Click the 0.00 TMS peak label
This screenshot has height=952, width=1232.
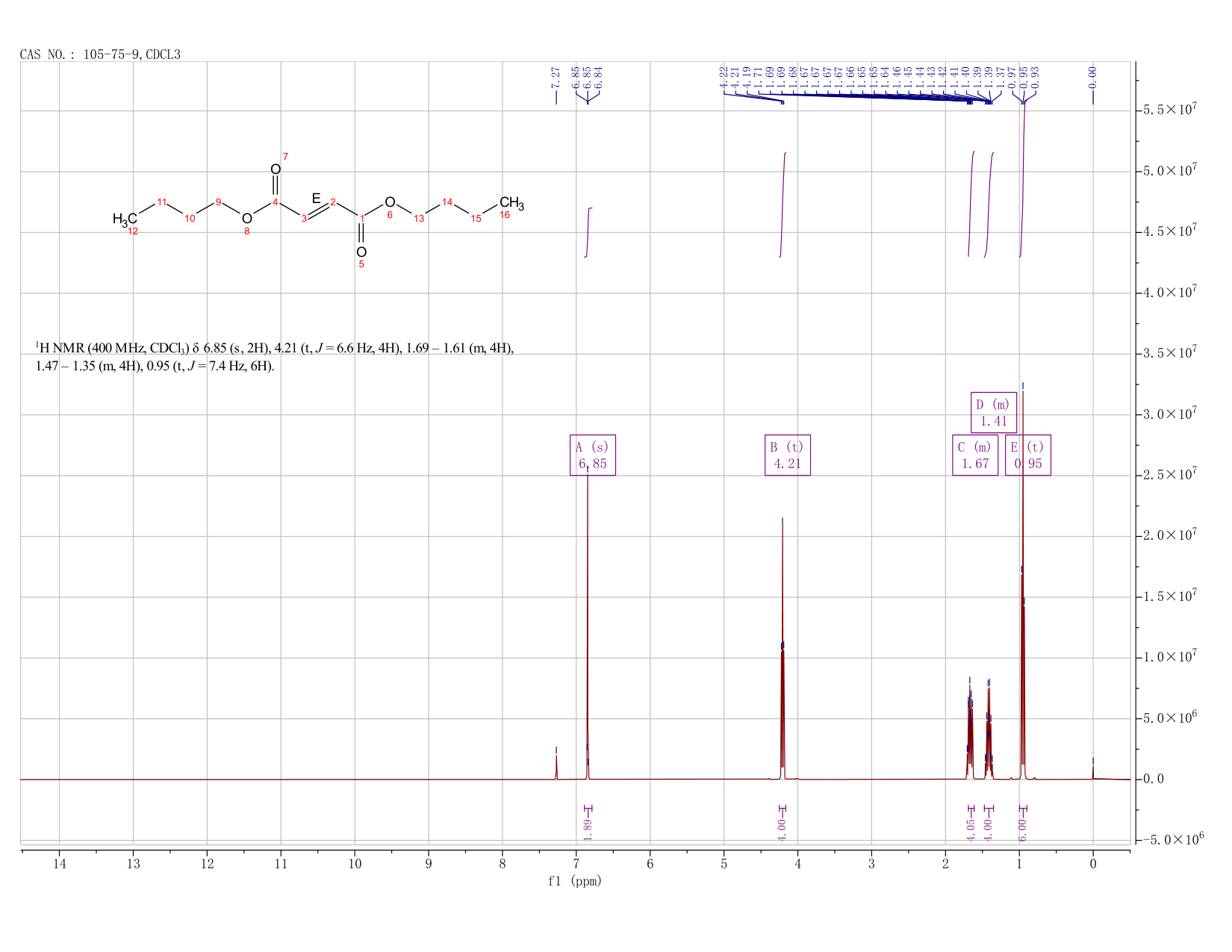[x=1092, y=77]
